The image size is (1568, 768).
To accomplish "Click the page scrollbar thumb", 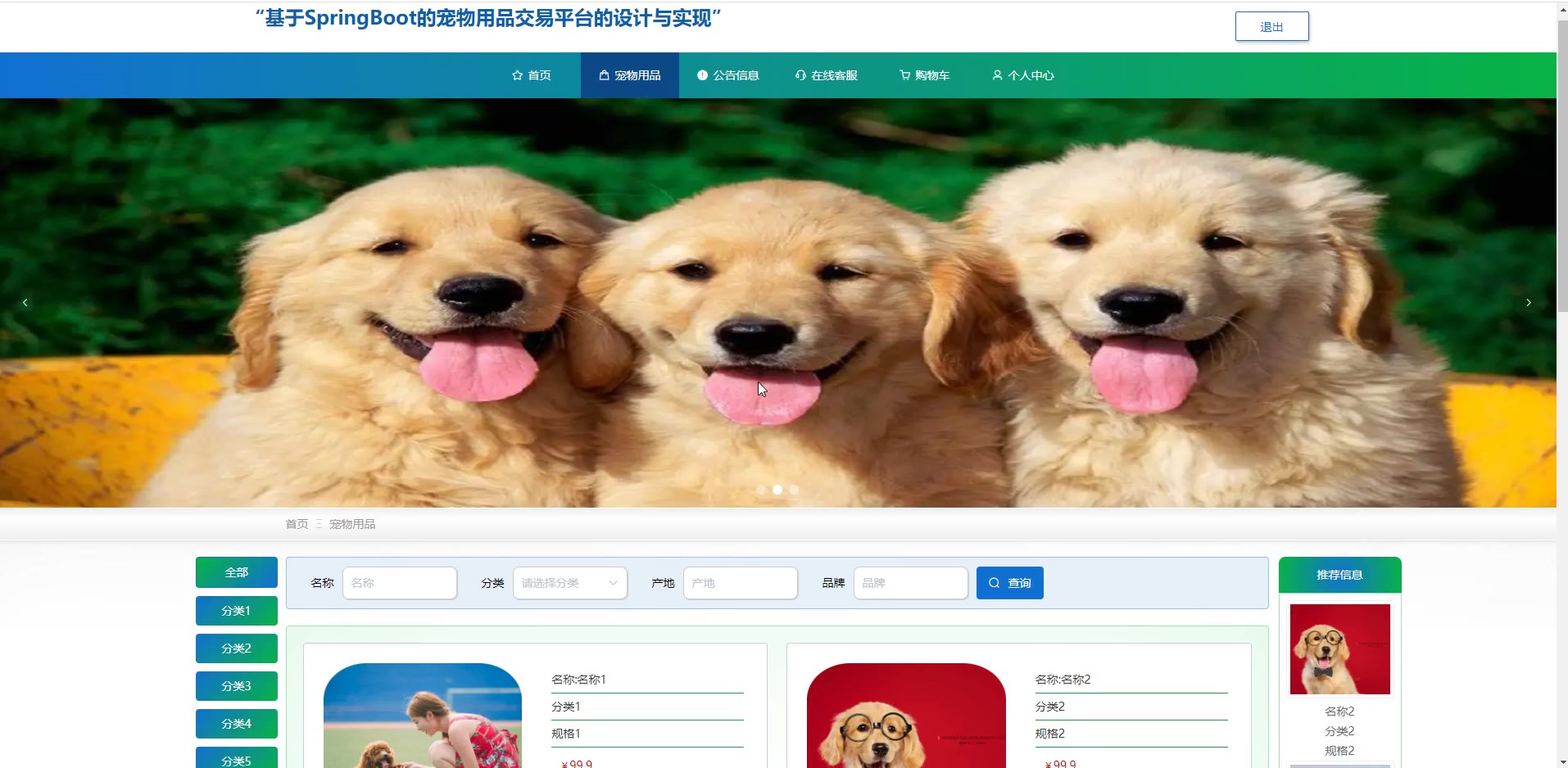I will 1562,168.
